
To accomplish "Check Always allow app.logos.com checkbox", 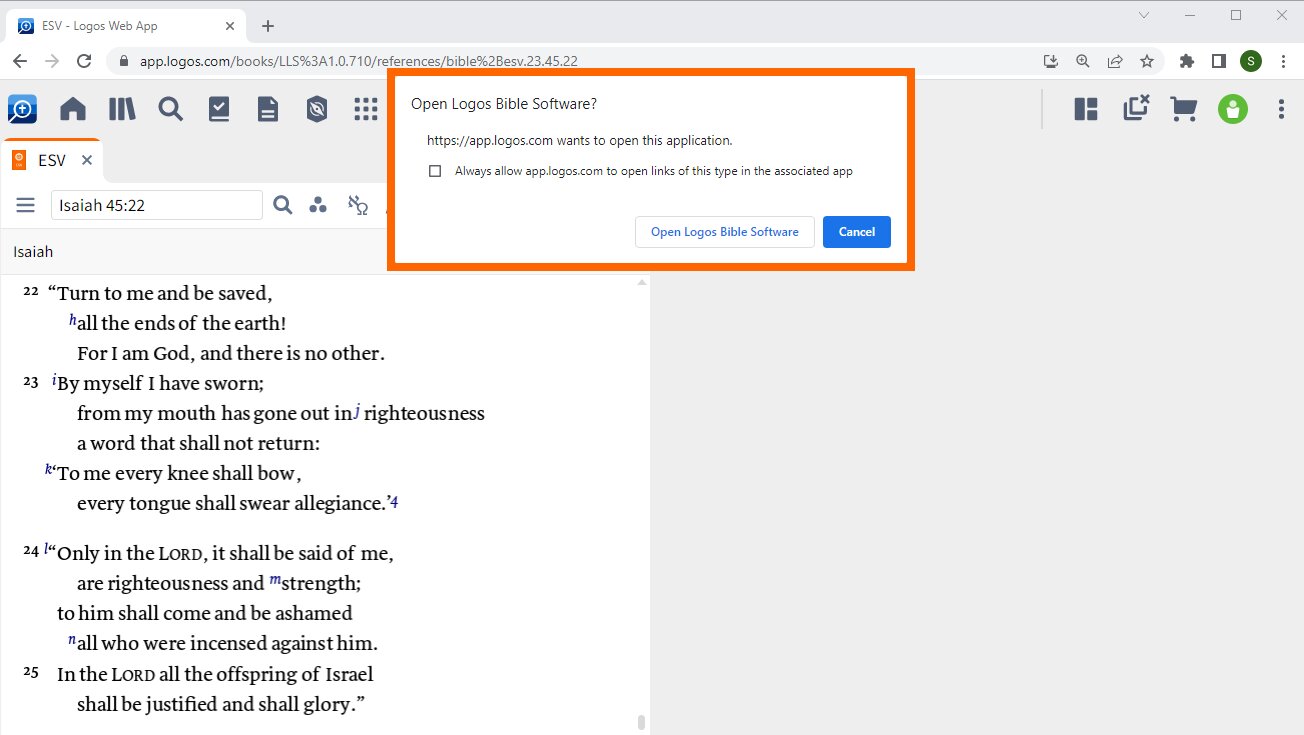I will click(435, 171).
